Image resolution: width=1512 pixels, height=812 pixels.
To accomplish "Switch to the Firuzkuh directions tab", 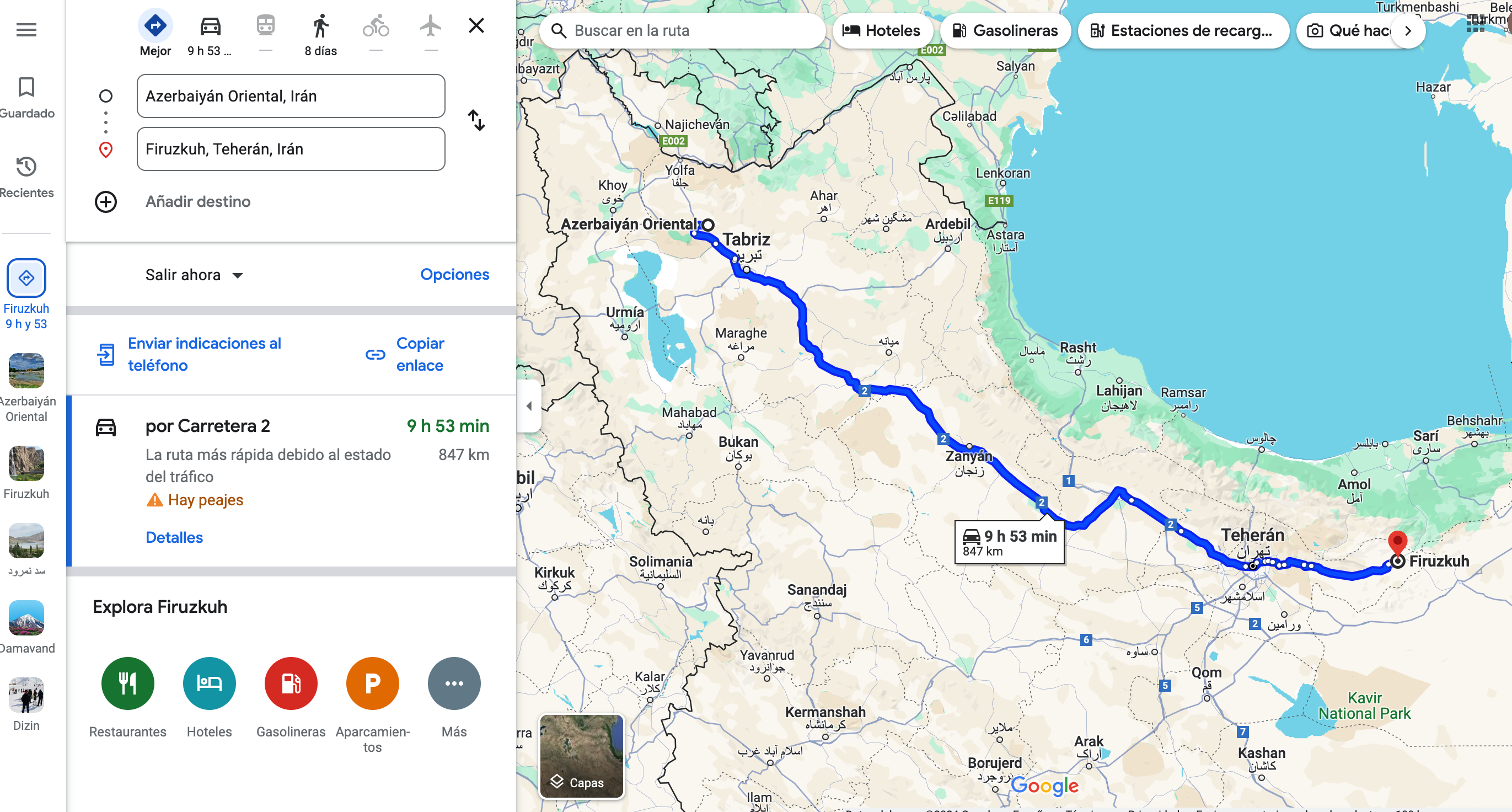I will [26, 295].
